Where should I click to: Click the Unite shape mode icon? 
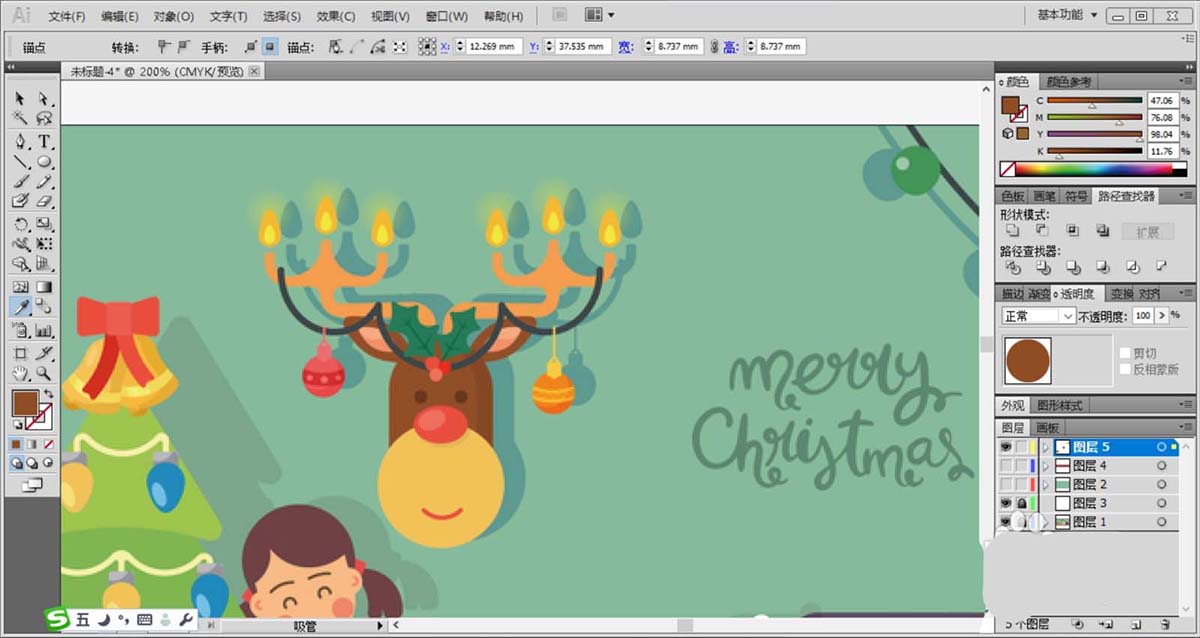click(x=1012, y=230)
